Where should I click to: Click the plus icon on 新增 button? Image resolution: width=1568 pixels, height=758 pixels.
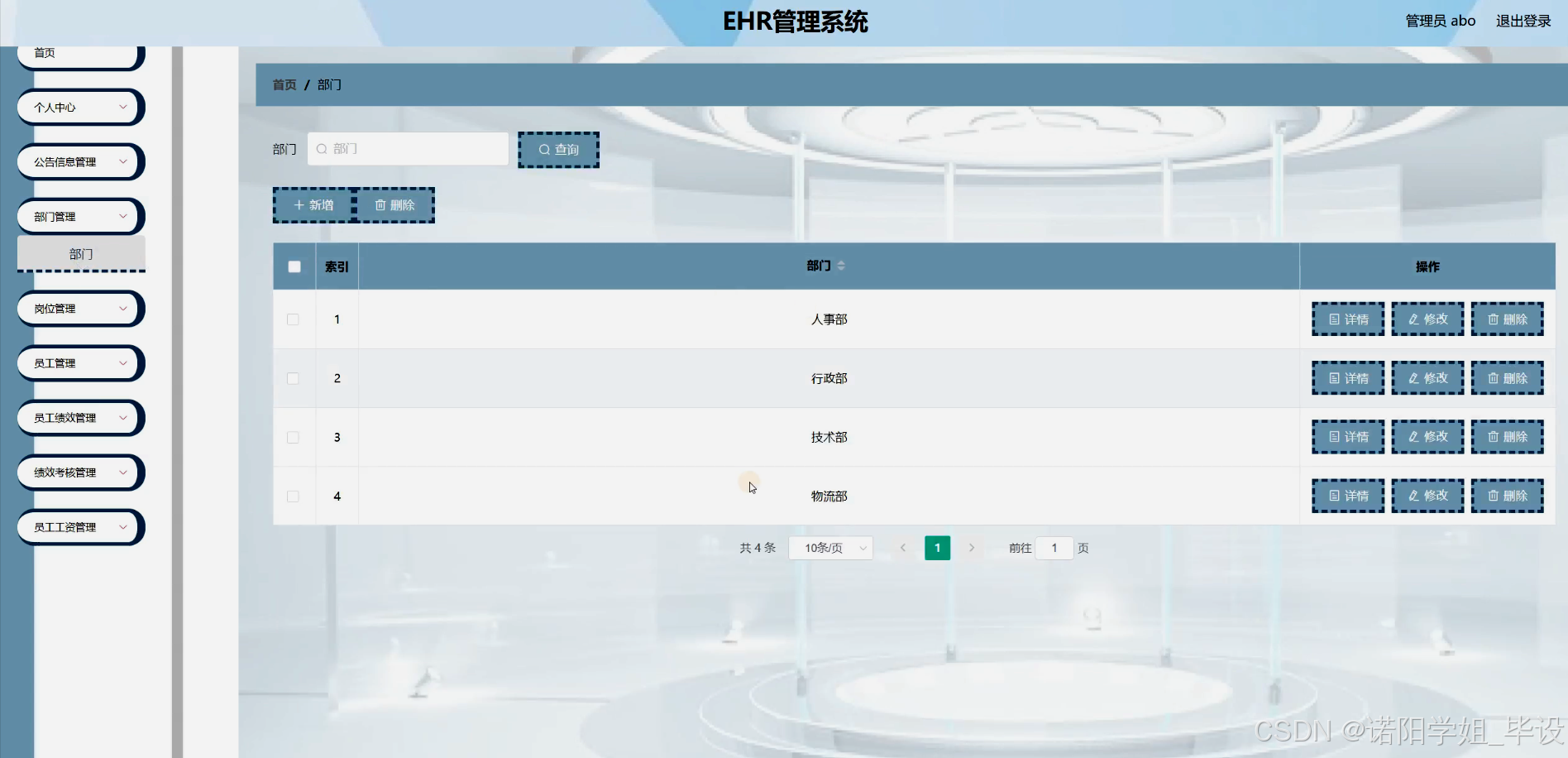[299, 204]
